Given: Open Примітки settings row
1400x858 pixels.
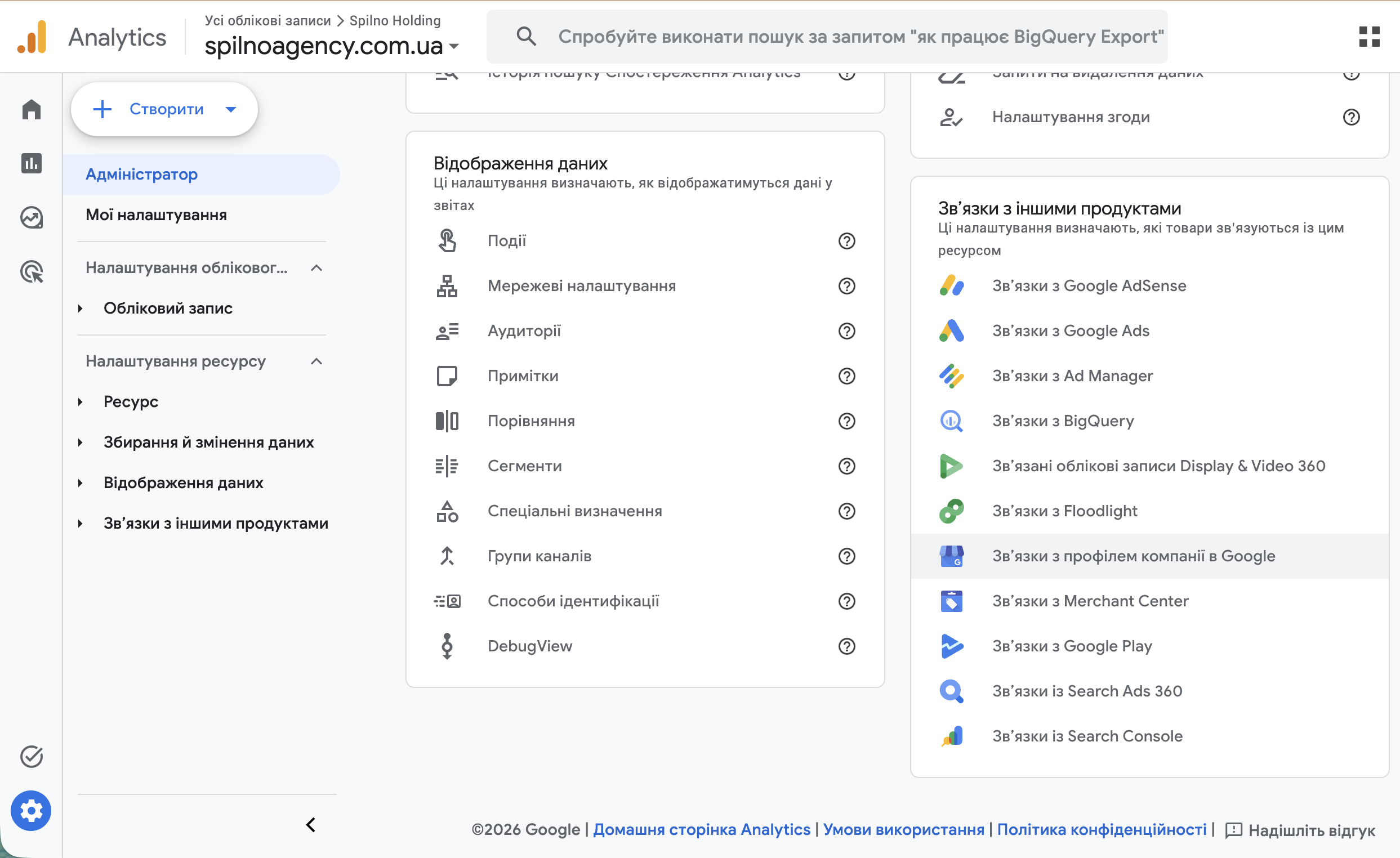Looking at the screenshot, I should click(x=645, y=376).
